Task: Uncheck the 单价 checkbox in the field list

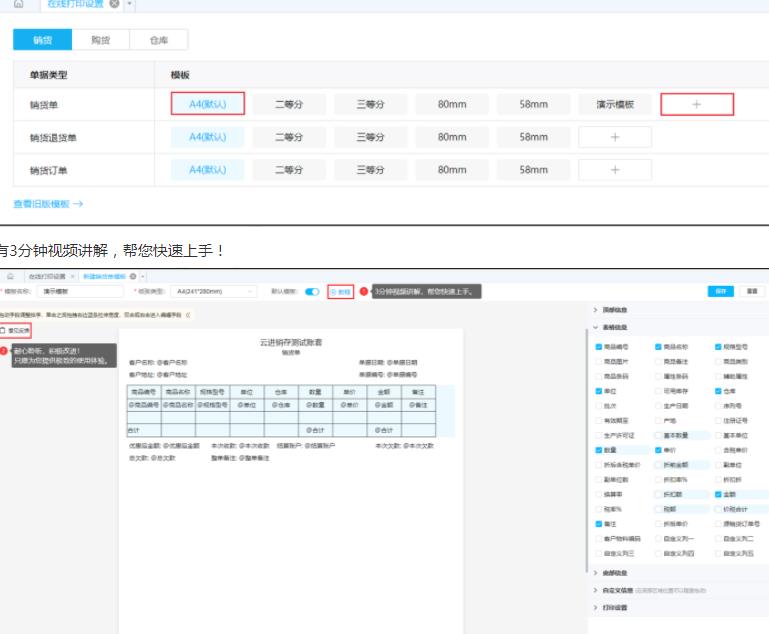Action: [x=658, y=450]
